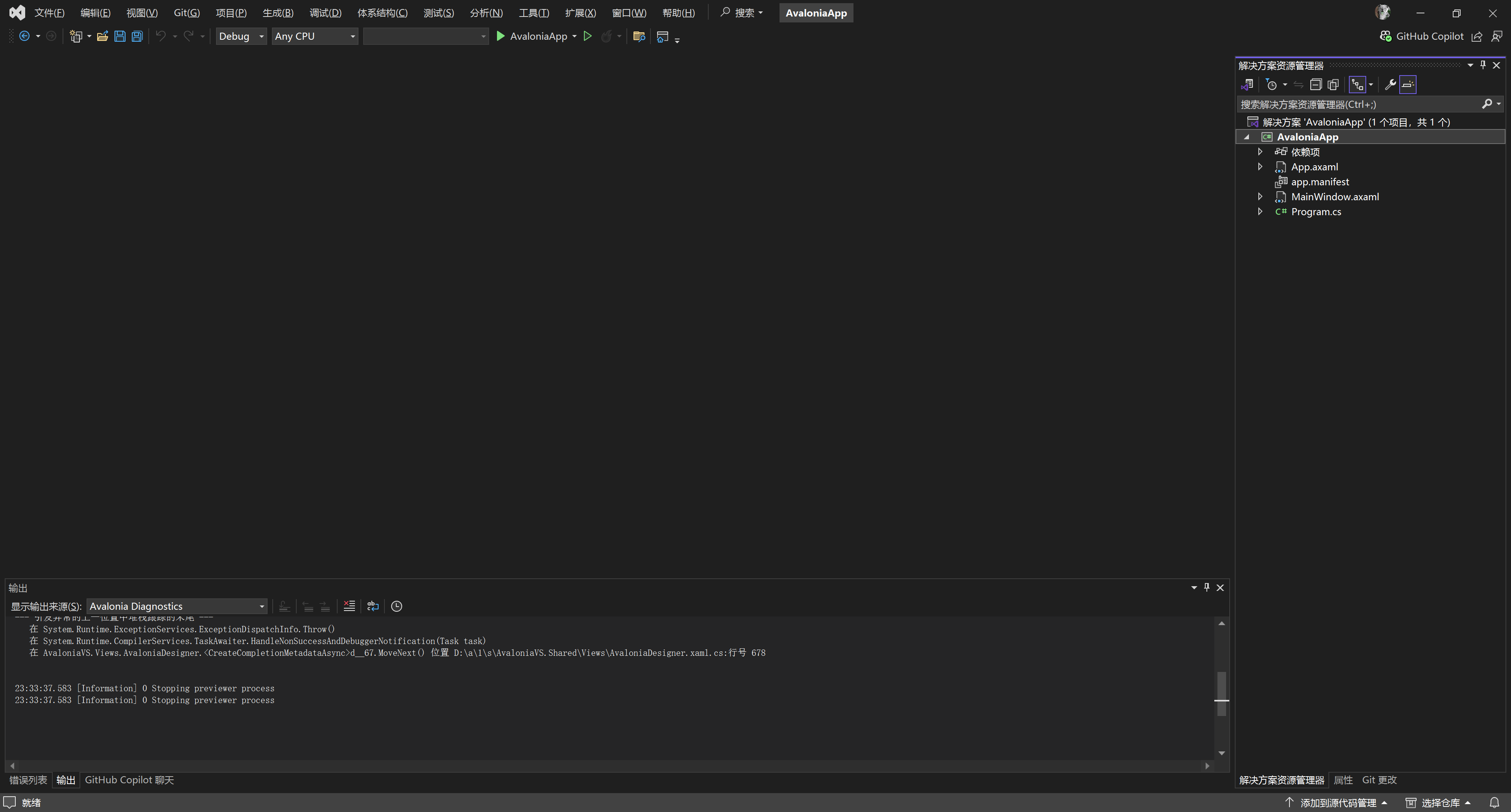This screenshot has height=812, width=1511.
Task: Click the output panel horizontal scrollbar right arrow
Action: (1206, 766)
